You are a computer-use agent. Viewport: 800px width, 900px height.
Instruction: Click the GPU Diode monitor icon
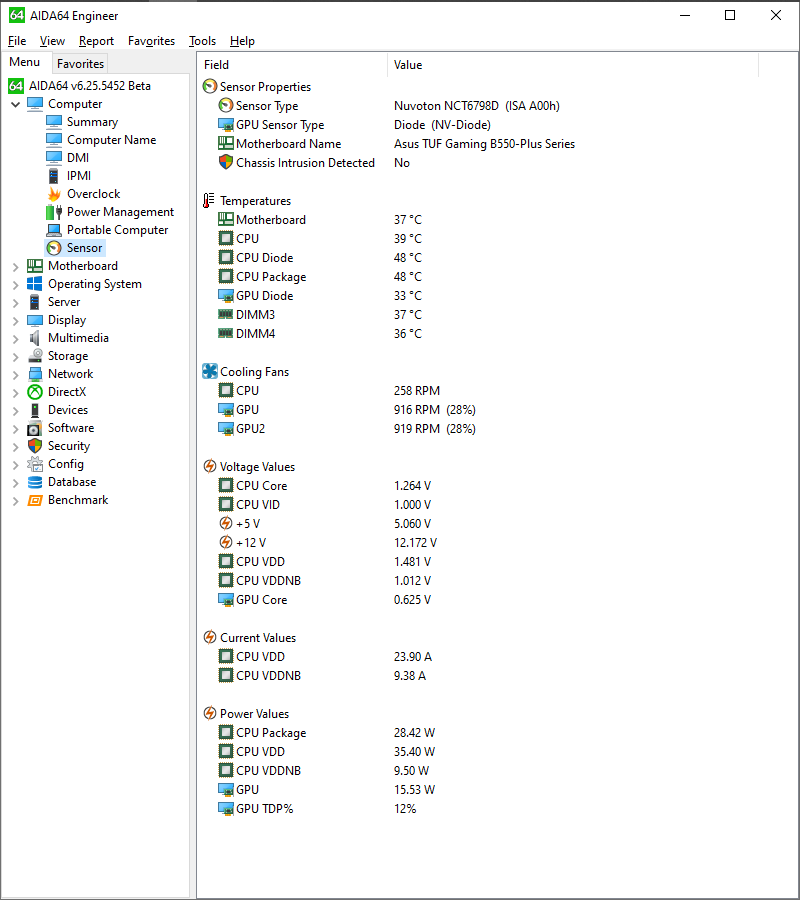(x=226, y=296)
